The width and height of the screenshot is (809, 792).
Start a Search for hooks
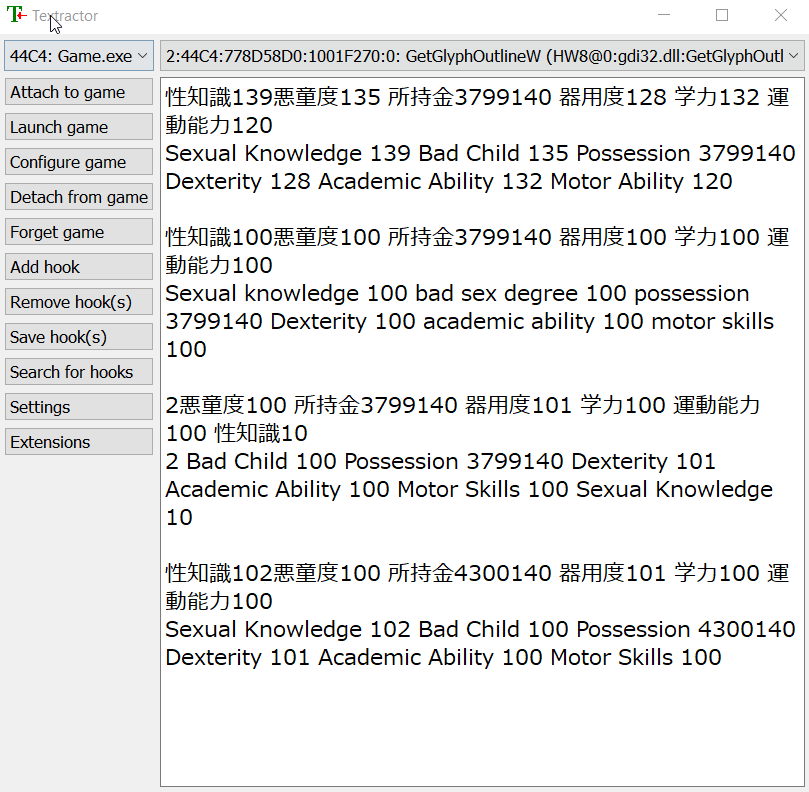point(78,372)
